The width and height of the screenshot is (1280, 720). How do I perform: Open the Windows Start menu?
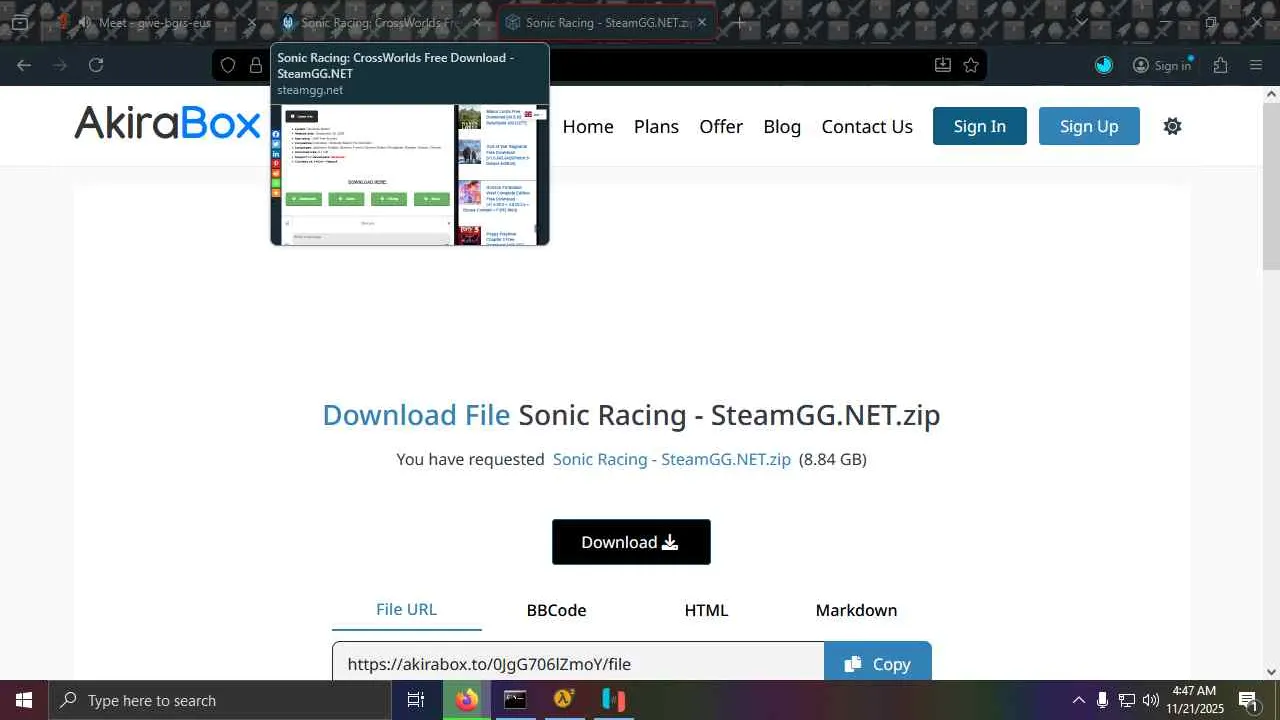tap(24, 700)
